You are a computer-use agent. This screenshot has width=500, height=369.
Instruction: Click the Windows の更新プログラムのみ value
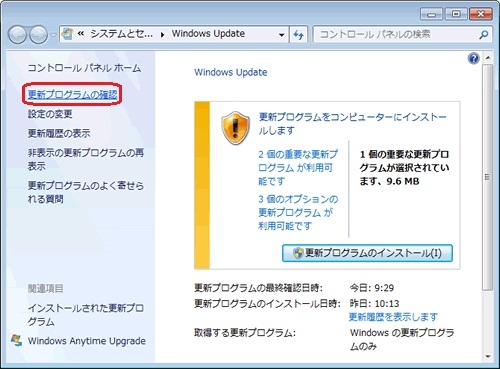[x=402, y=339]
